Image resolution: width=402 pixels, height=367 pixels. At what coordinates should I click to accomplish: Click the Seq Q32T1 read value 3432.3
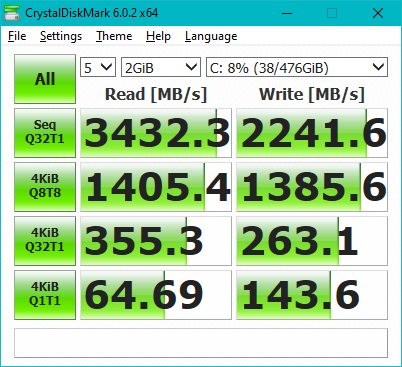pos(156,133)
